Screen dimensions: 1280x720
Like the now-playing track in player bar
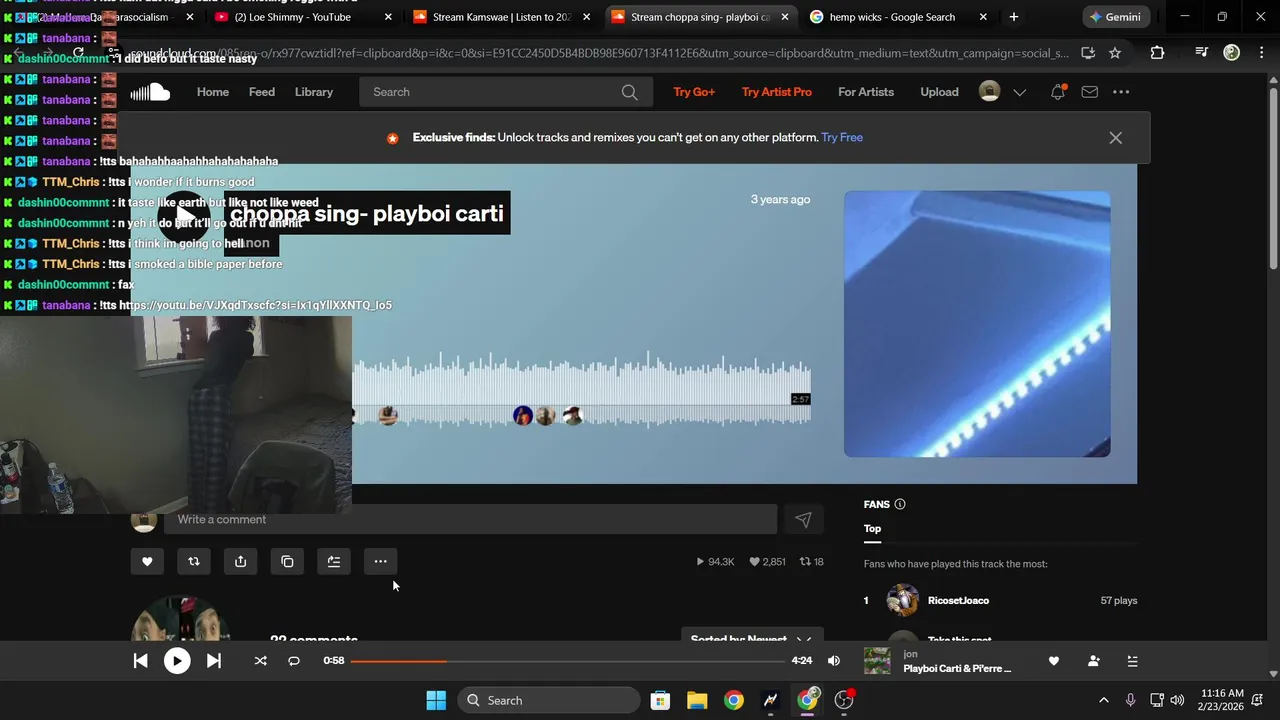tap(1053, 660)
